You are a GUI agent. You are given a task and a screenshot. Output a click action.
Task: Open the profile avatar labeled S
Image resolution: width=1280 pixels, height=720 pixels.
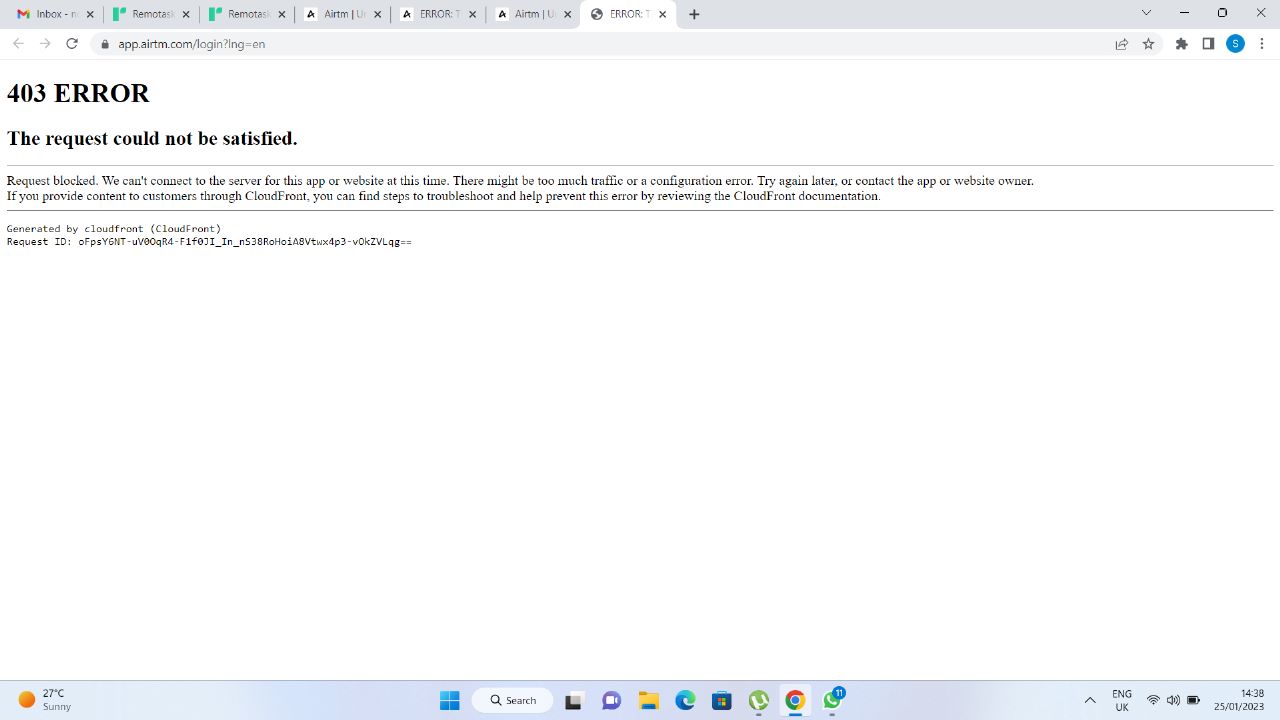click(1235, 44)
